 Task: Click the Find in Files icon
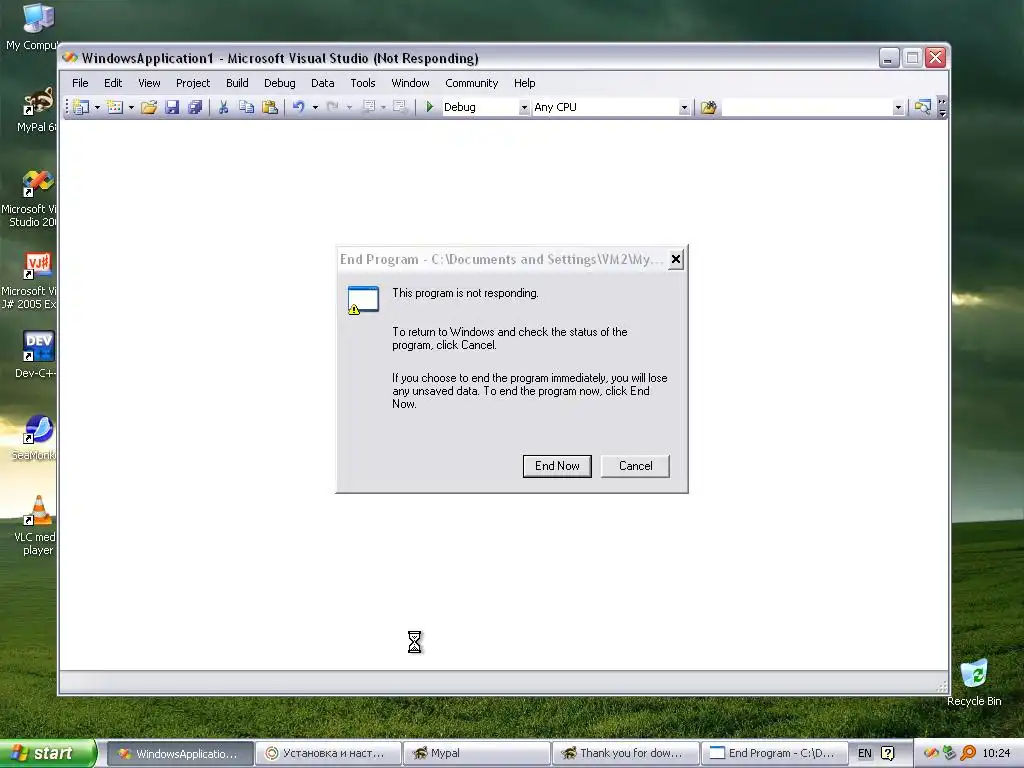pyautogui.click(x=709, y=107)
